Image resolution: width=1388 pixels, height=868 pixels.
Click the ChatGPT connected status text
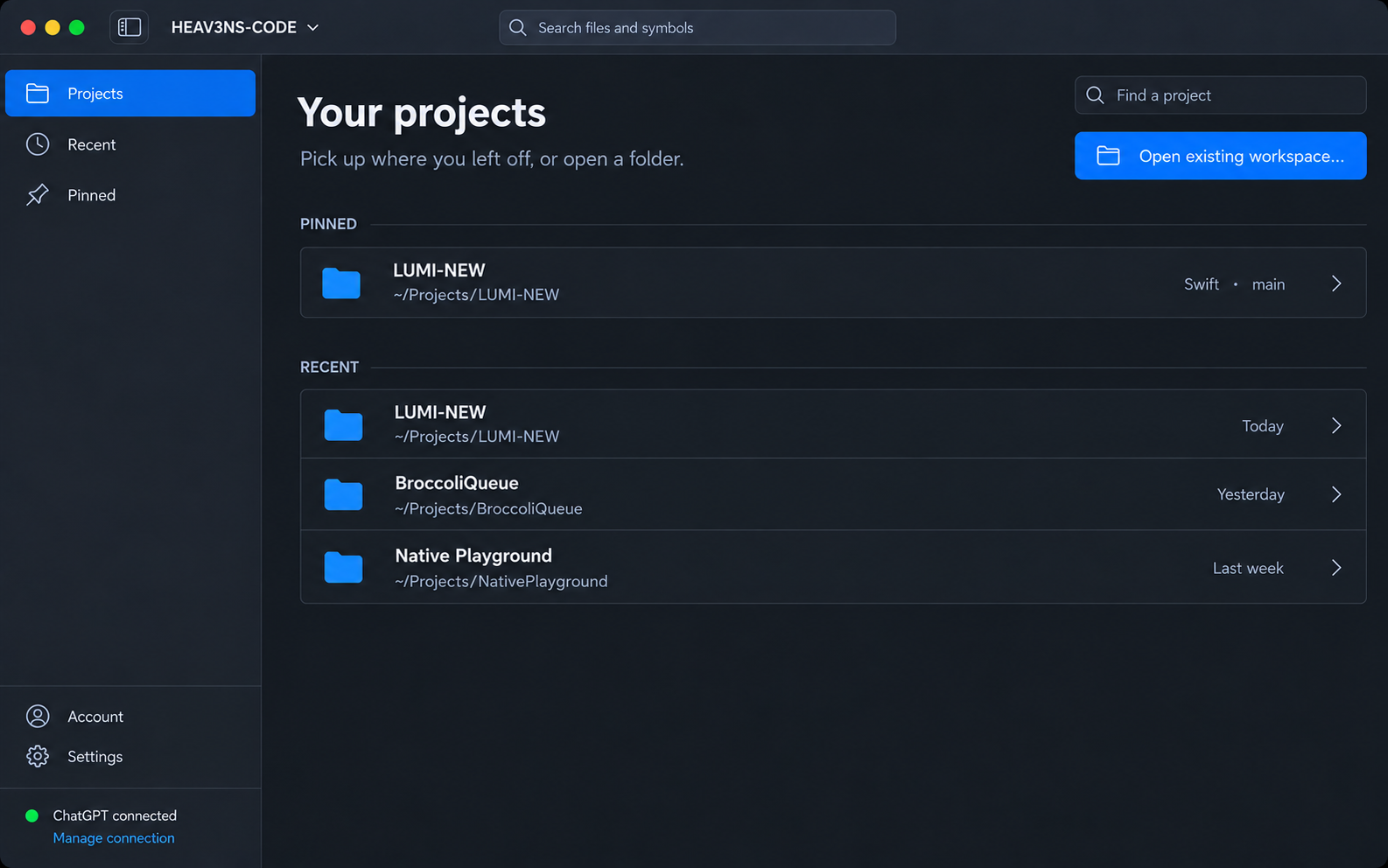[115, 815]
